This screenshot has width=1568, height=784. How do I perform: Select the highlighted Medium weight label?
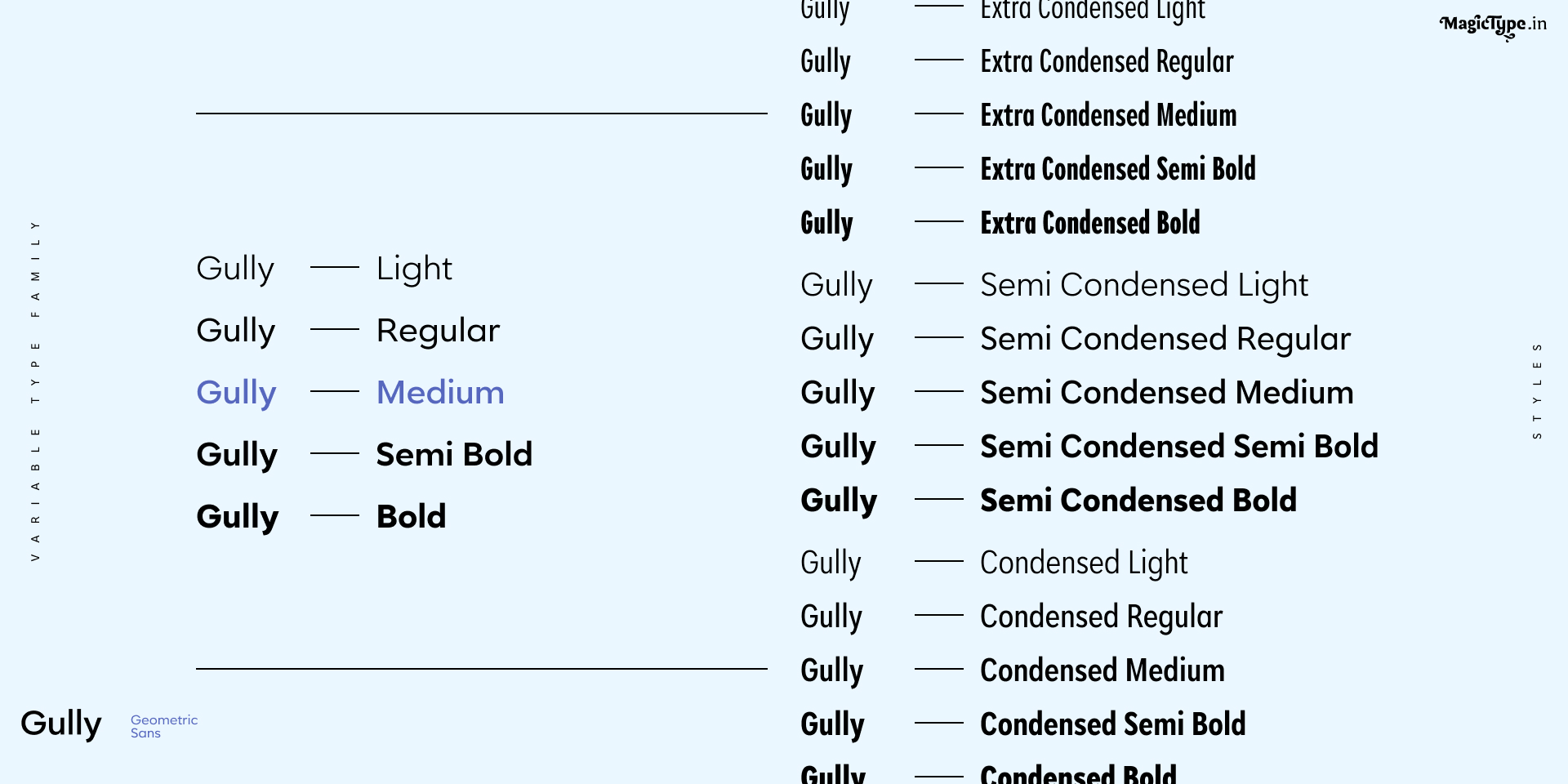(x=440, y=393)
